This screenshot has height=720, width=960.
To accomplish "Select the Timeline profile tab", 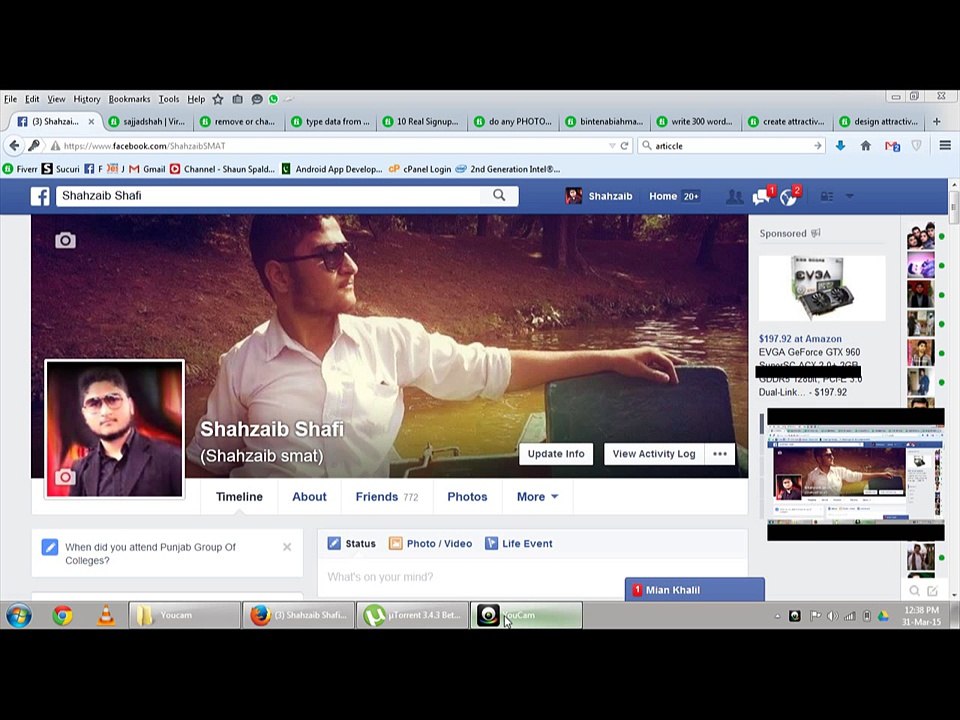I will pyautogui.click(x=239, y=497).
